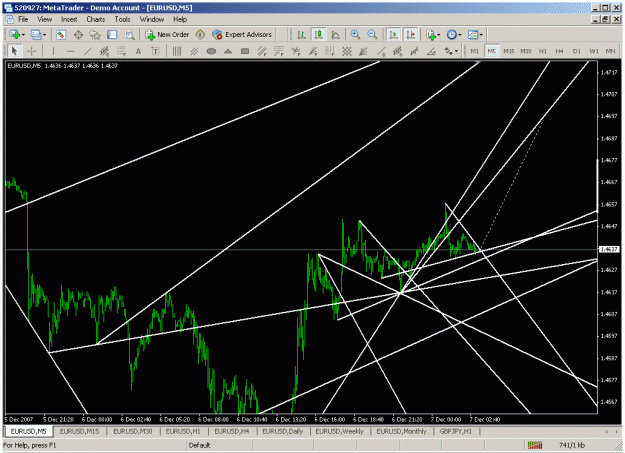Viewport: 625px width, 453px height.
Task: Choose the text 'A' tool
Action: click(x=138, y=51)
